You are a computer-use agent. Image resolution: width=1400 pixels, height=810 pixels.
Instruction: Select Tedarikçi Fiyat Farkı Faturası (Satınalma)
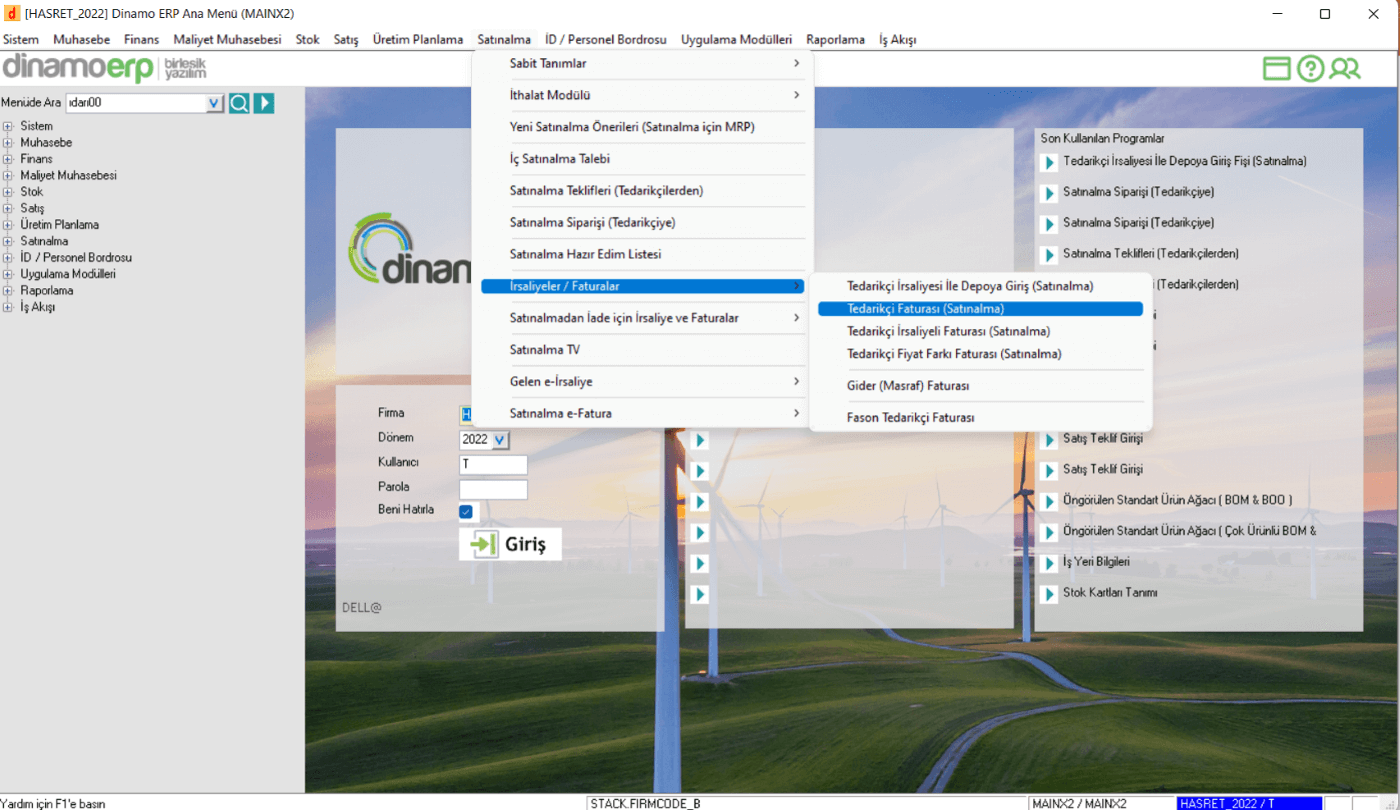pyautogui.click(x=980, y=354)
